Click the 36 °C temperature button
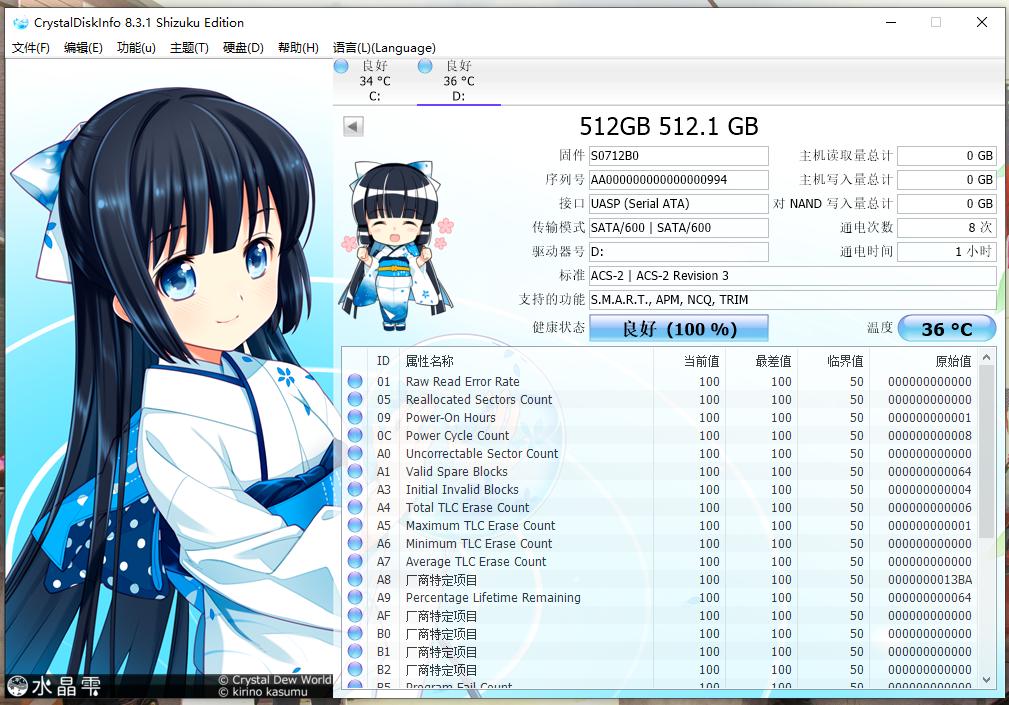 point(947,329)
